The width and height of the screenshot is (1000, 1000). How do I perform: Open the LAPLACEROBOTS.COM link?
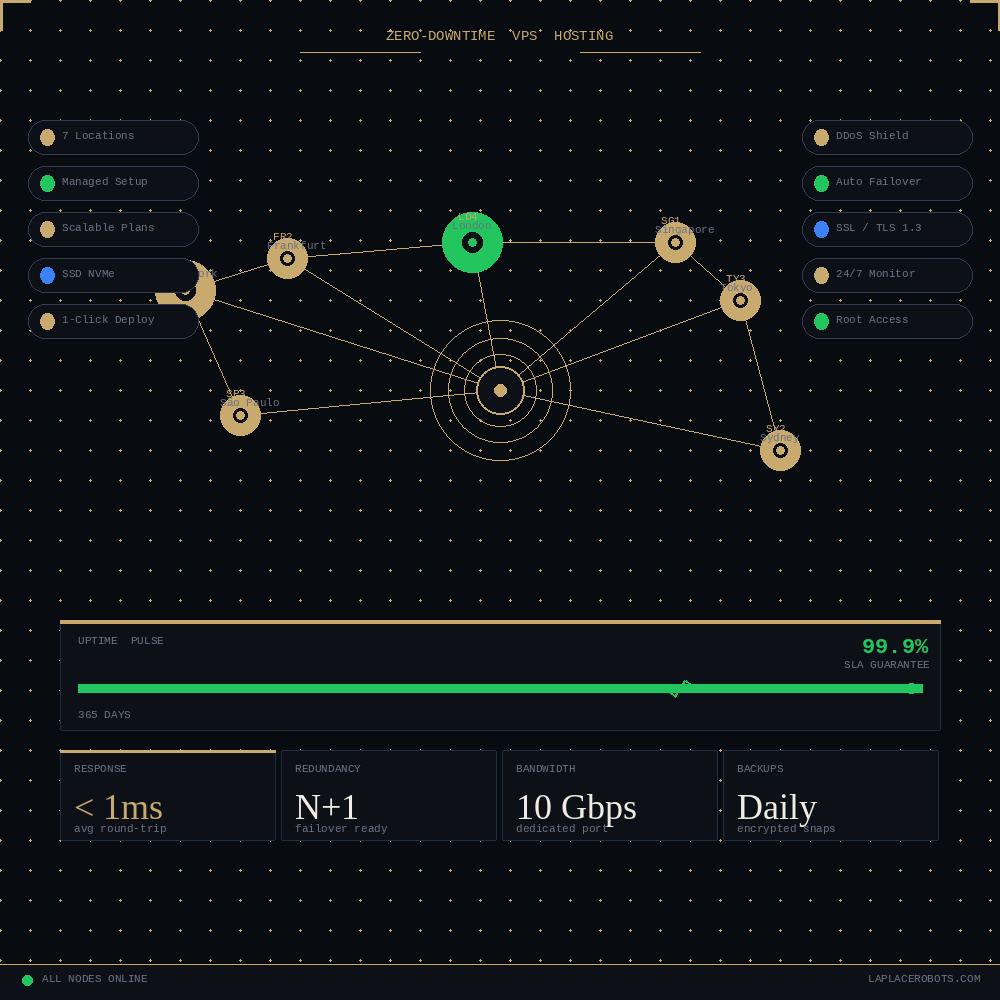[x=924, y=979]
